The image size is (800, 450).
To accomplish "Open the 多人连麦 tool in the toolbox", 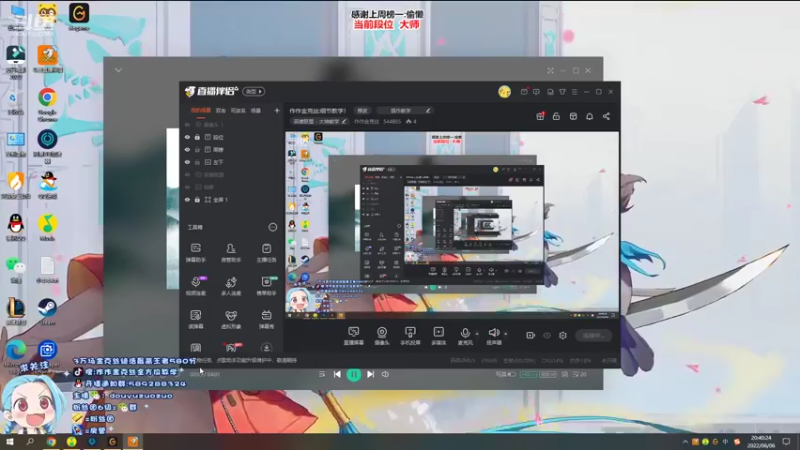I will click(231, 286).
